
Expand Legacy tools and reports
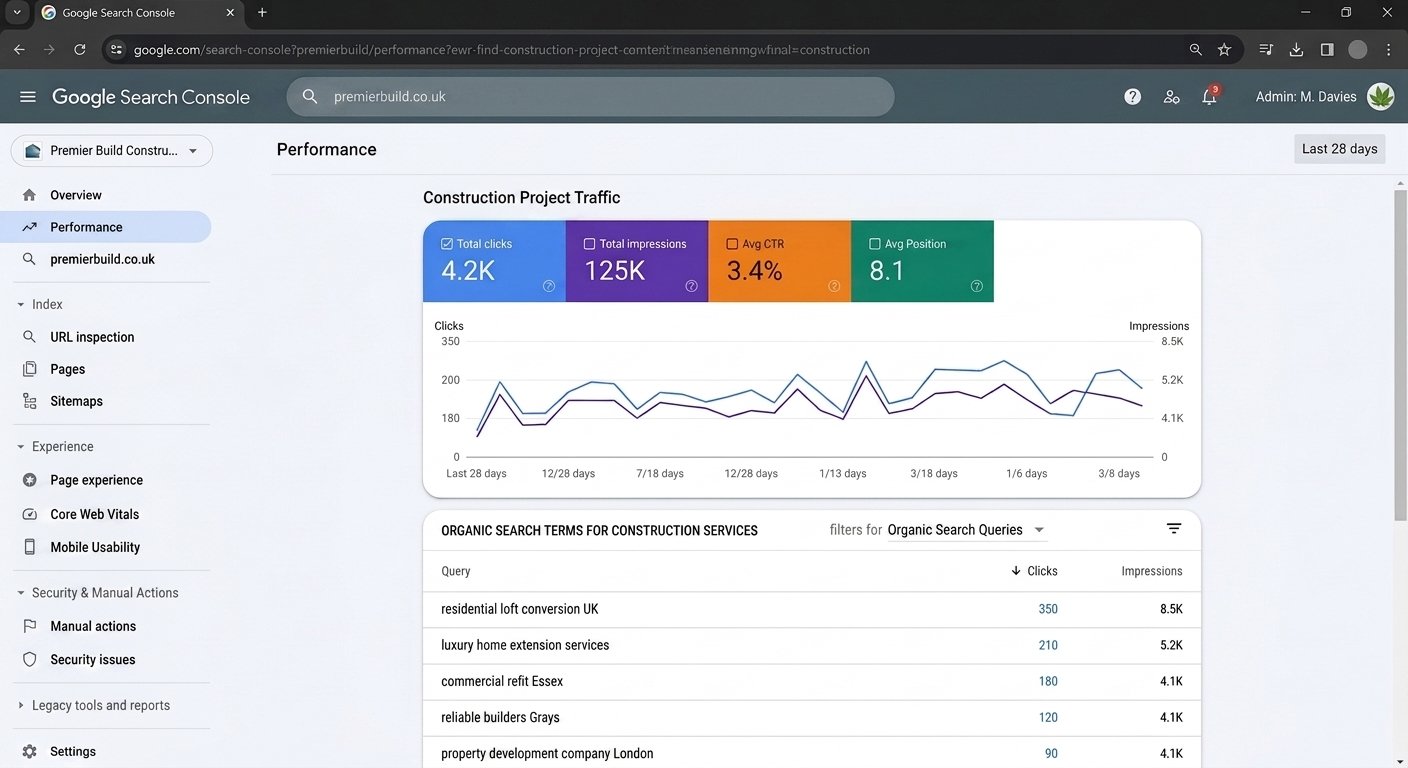tap(21, 705)
